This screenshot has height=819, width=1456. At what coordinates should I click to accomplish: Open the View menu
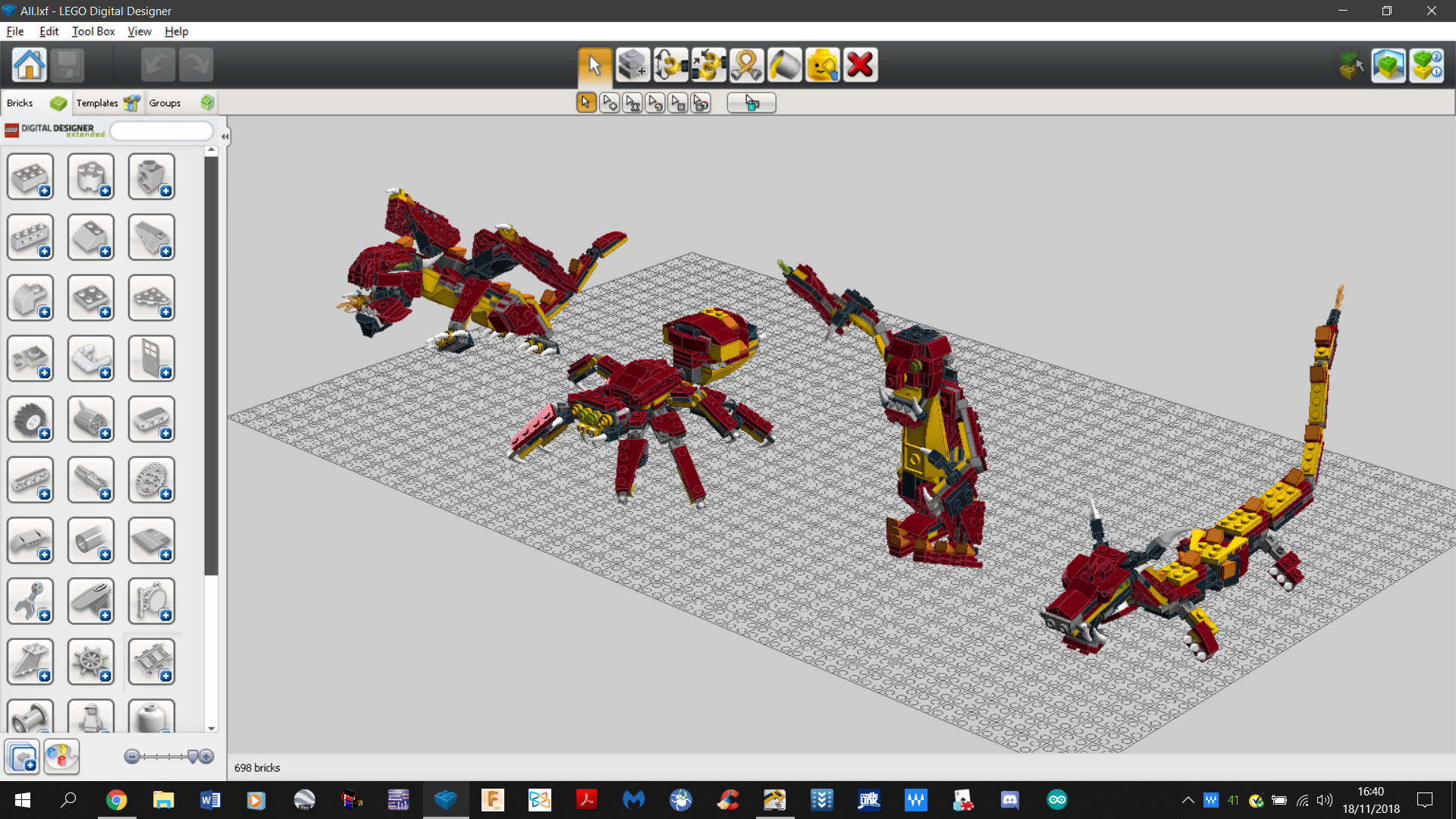pos(140,31)
